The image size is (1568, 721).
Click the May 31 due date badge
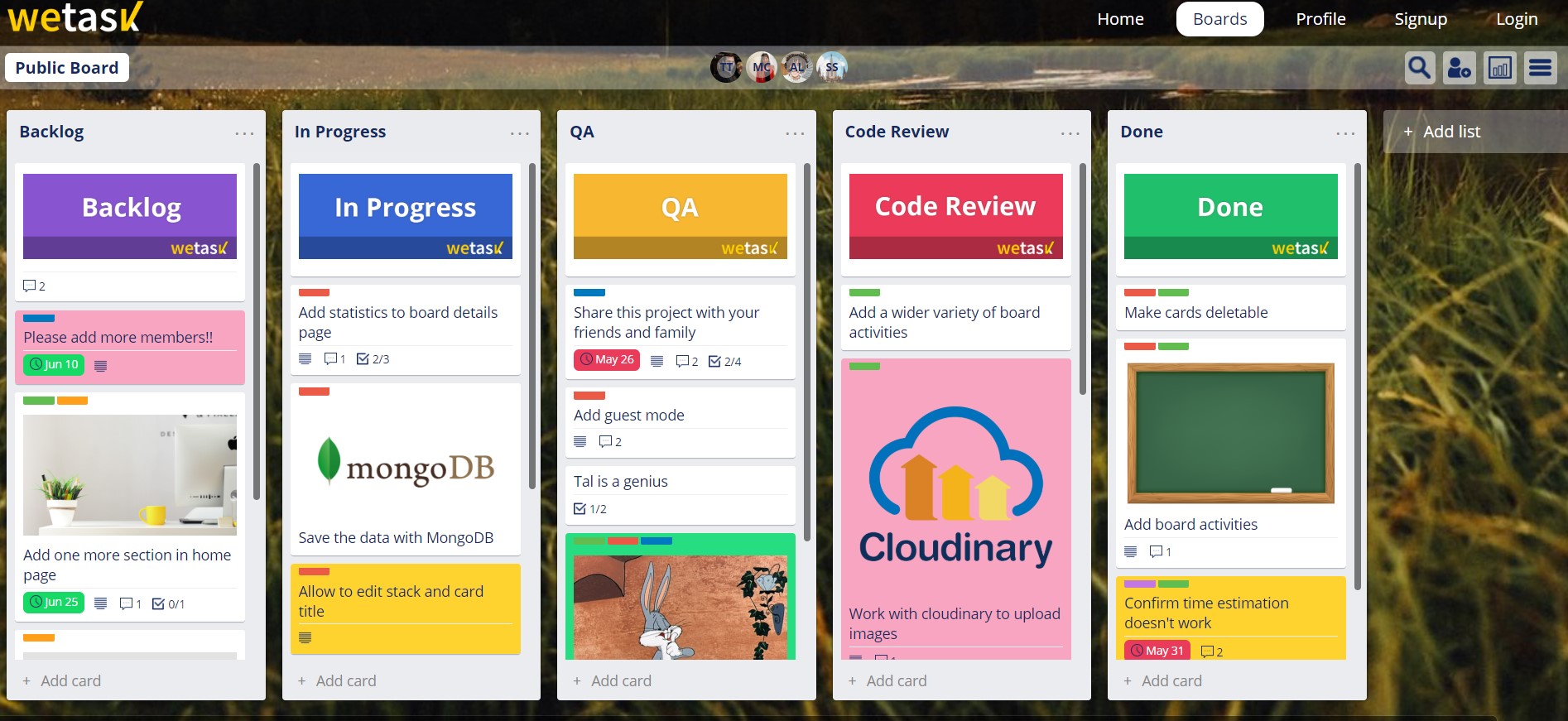tap(1157, 651)
